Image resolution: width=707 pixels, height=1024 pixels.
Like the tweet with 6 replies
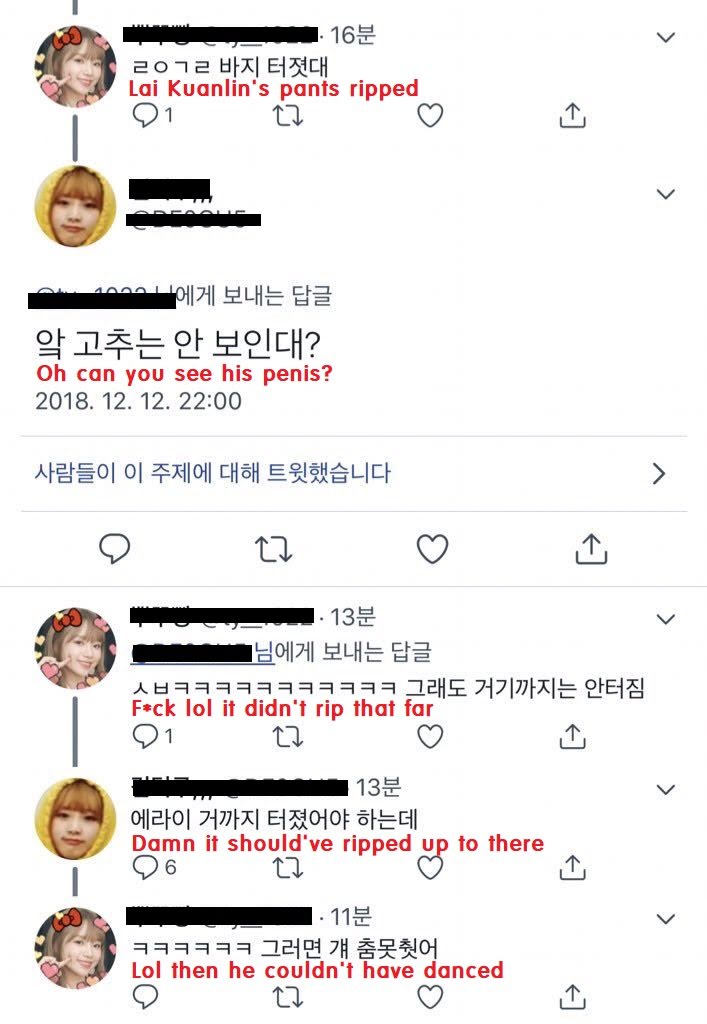click(x=430, y=867)
